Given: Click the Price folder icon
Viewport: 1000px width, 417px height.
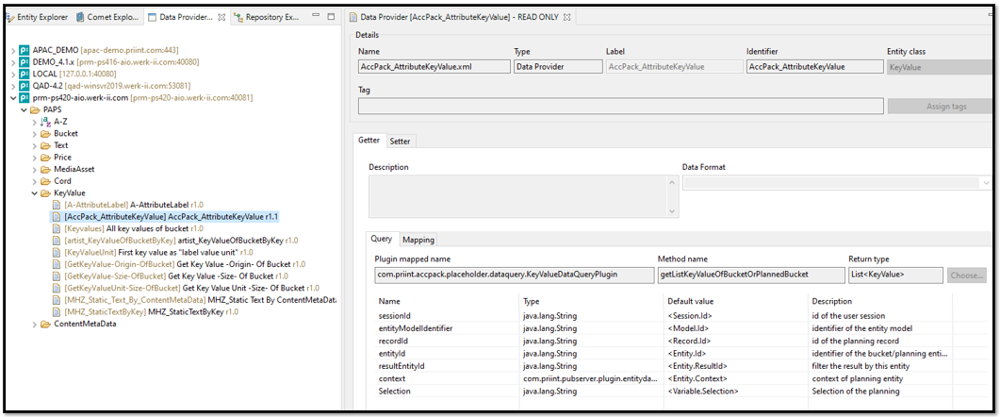Looking at the screenshot, I should click(x=46, y=157).
